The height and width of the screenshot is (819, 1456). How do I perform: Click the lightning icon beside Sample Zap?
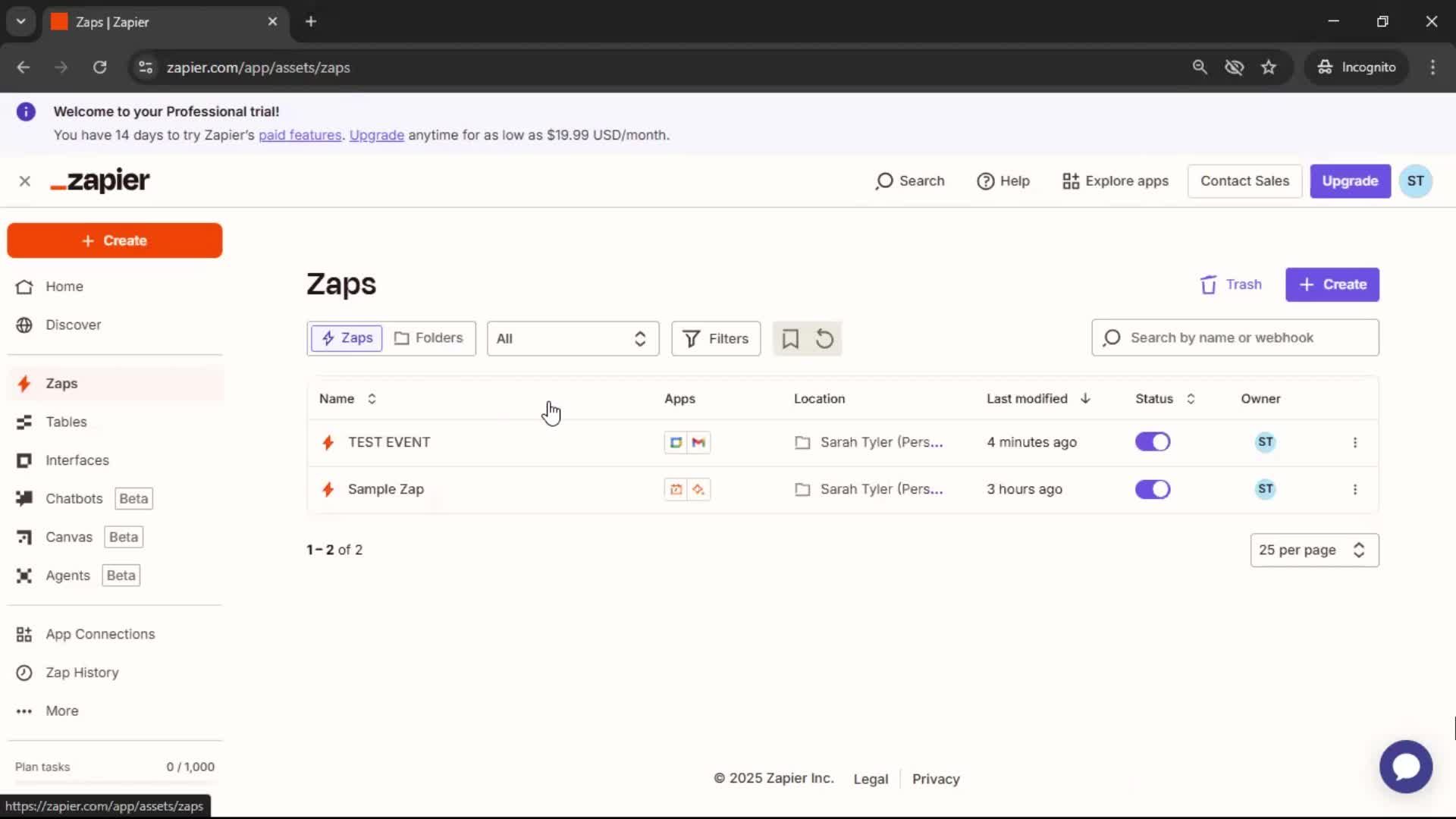pyautogui.click(x=328, y=489)
